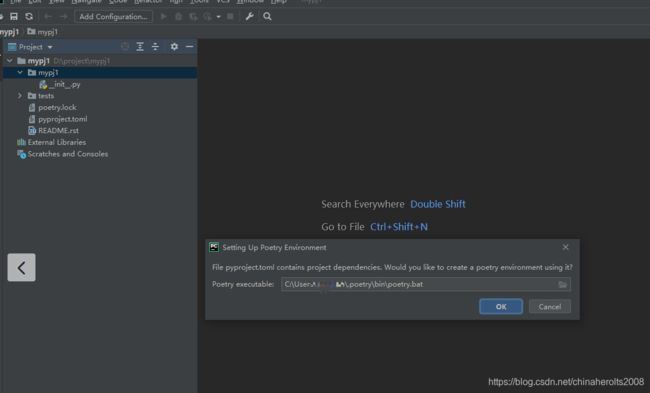Screen dimensions: 650x393
Task: Select the README.rst file
Action: [53, 131]
